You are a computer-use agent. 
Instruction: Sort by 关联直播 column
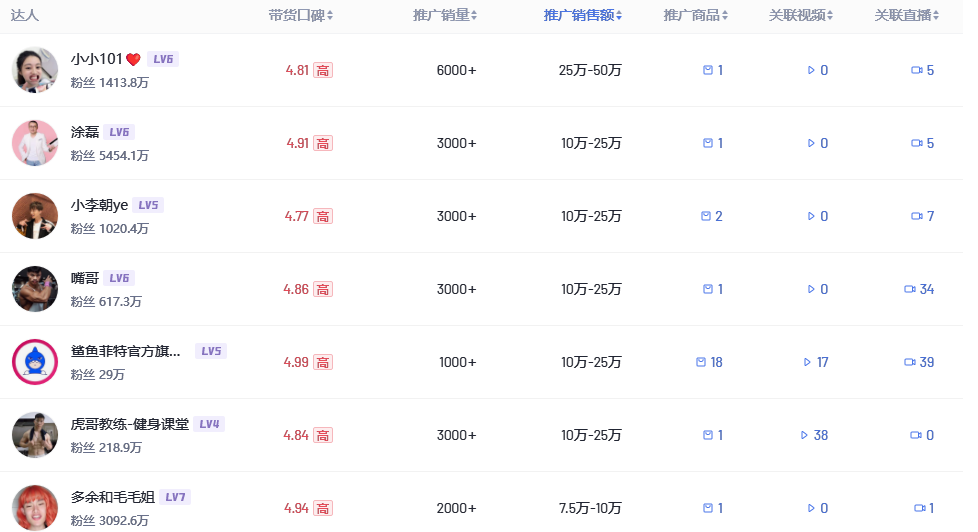pos(907,16)
